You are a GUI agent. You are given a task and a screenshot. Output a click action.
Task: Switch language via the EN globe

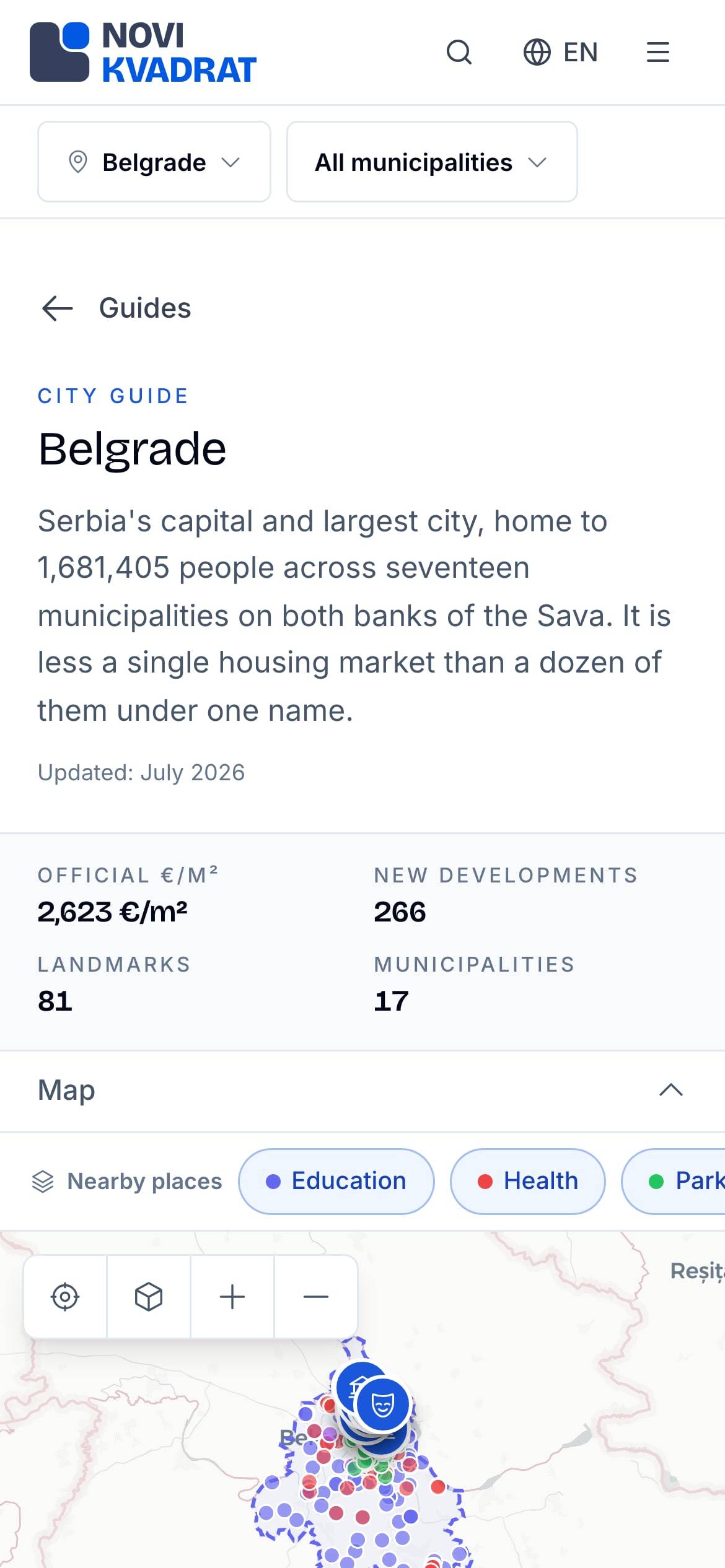click(x=560, y=52)
